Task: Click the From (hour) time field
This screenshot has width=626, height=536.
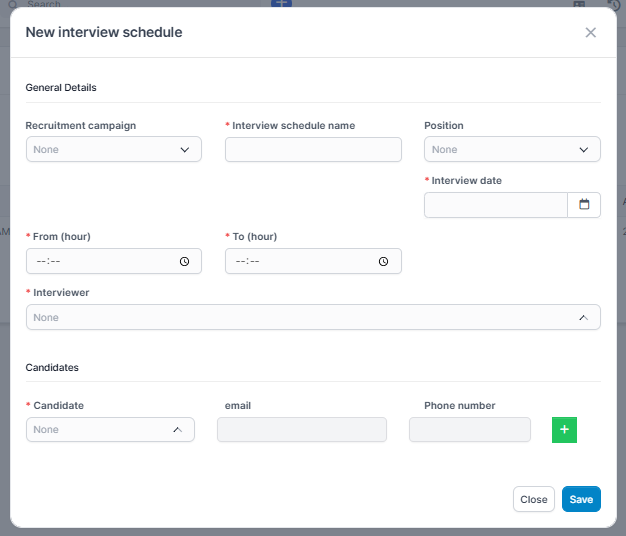Action: [x=100, y=261]
